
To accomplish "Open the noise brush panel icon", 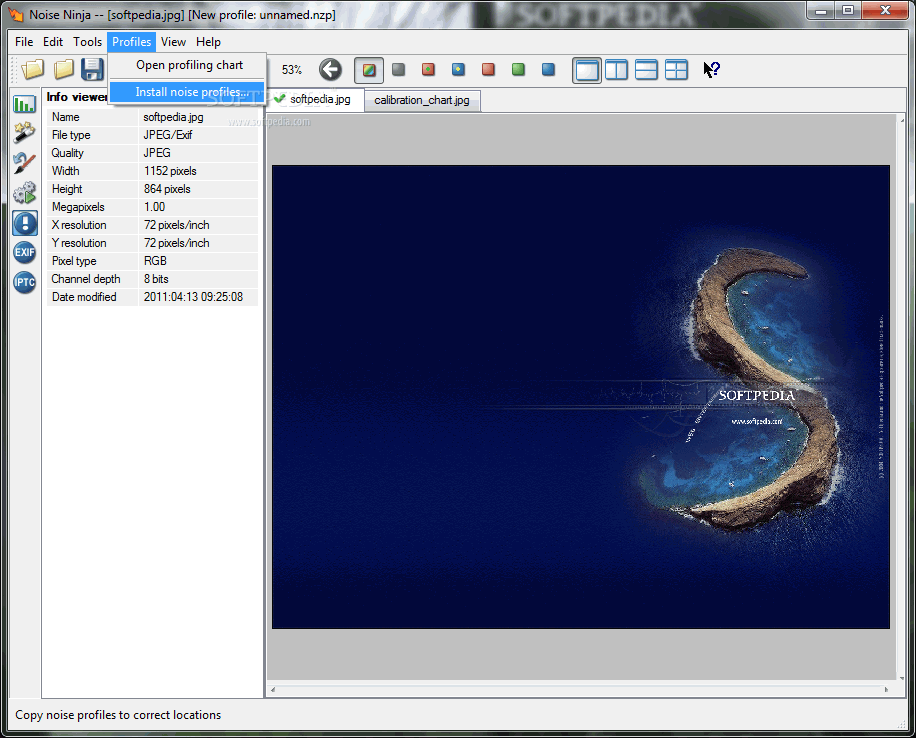I will (25, 163).
